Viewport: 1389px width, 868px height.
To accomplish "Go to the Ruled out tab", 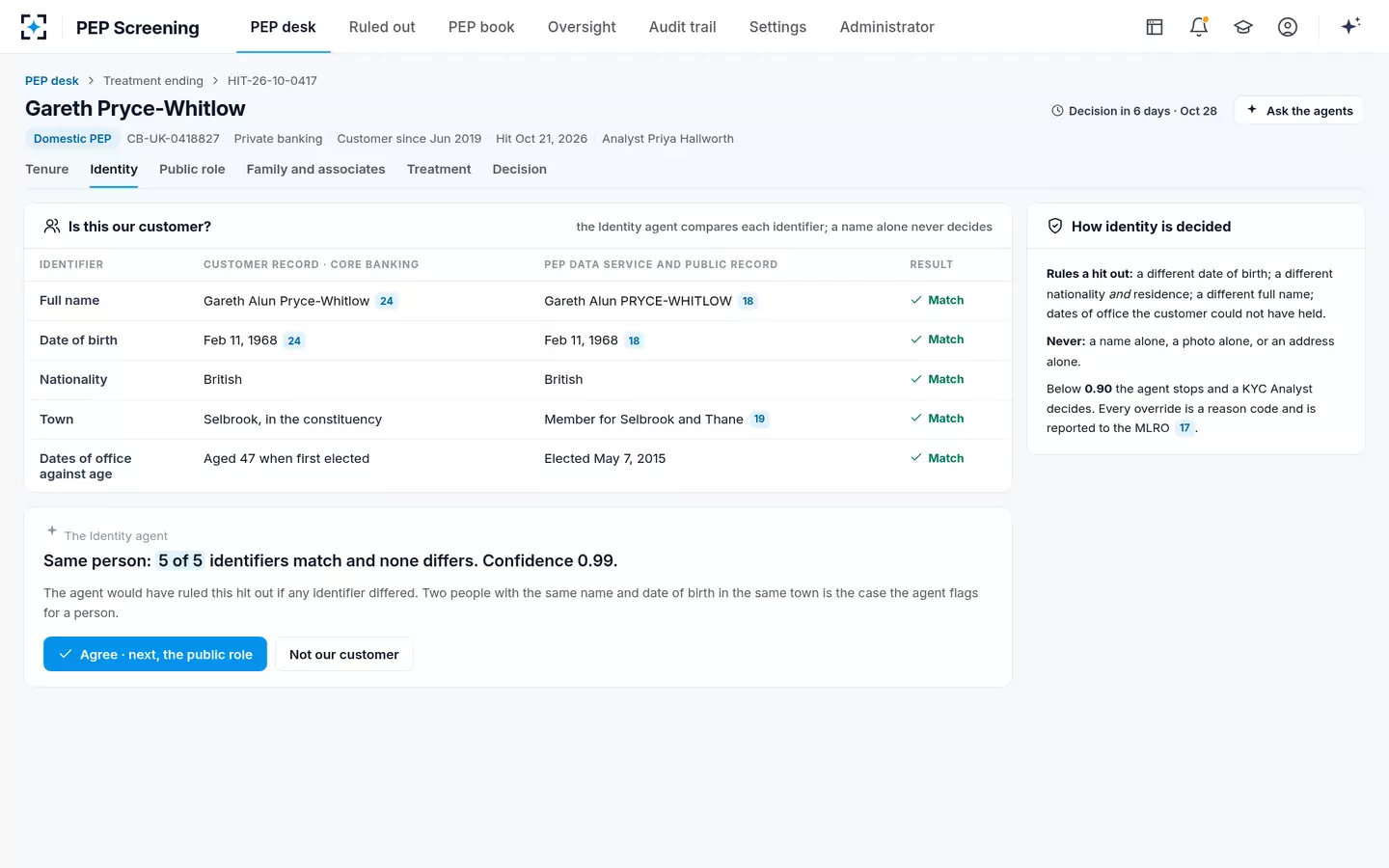I will [x=382, y=27].
